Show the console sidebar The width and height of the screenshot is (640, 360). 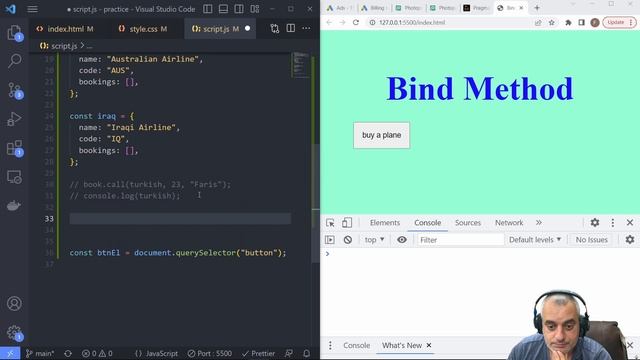tap(330, 240)
